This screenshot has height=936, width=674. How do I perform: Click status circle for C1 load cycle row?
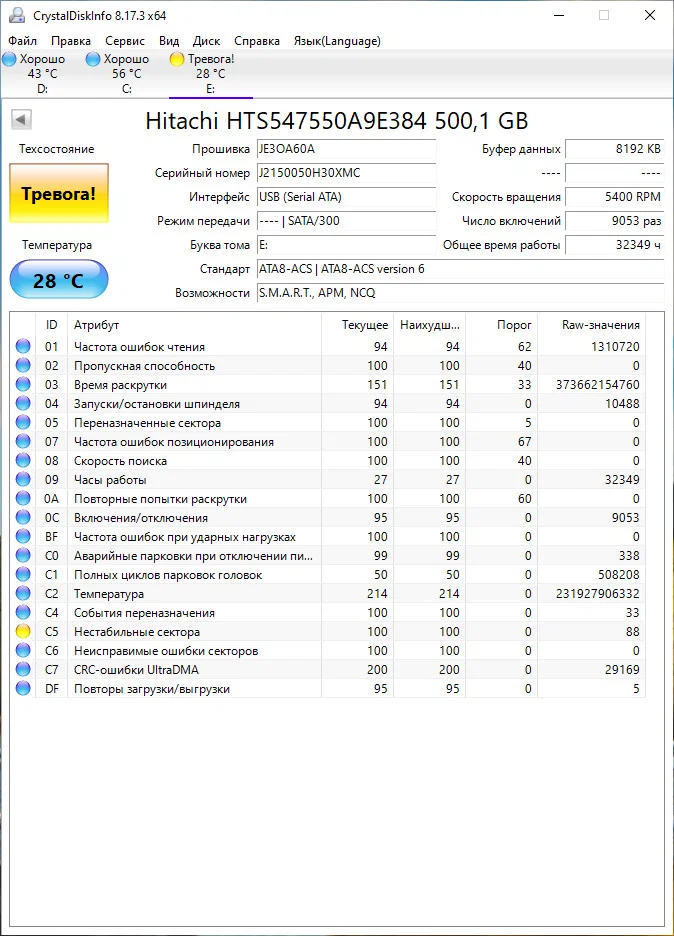(23, 574)
